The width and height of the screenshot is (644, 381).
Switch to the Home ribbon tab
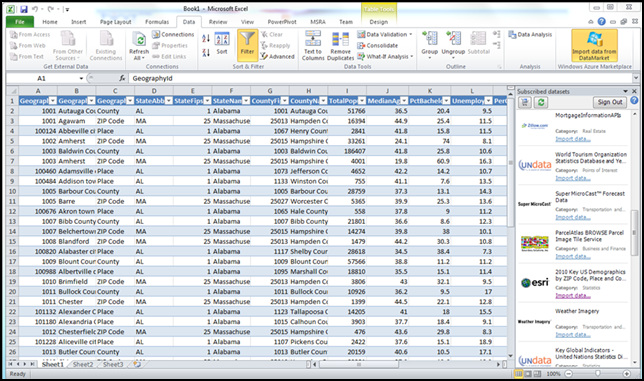tap(50, 22)
